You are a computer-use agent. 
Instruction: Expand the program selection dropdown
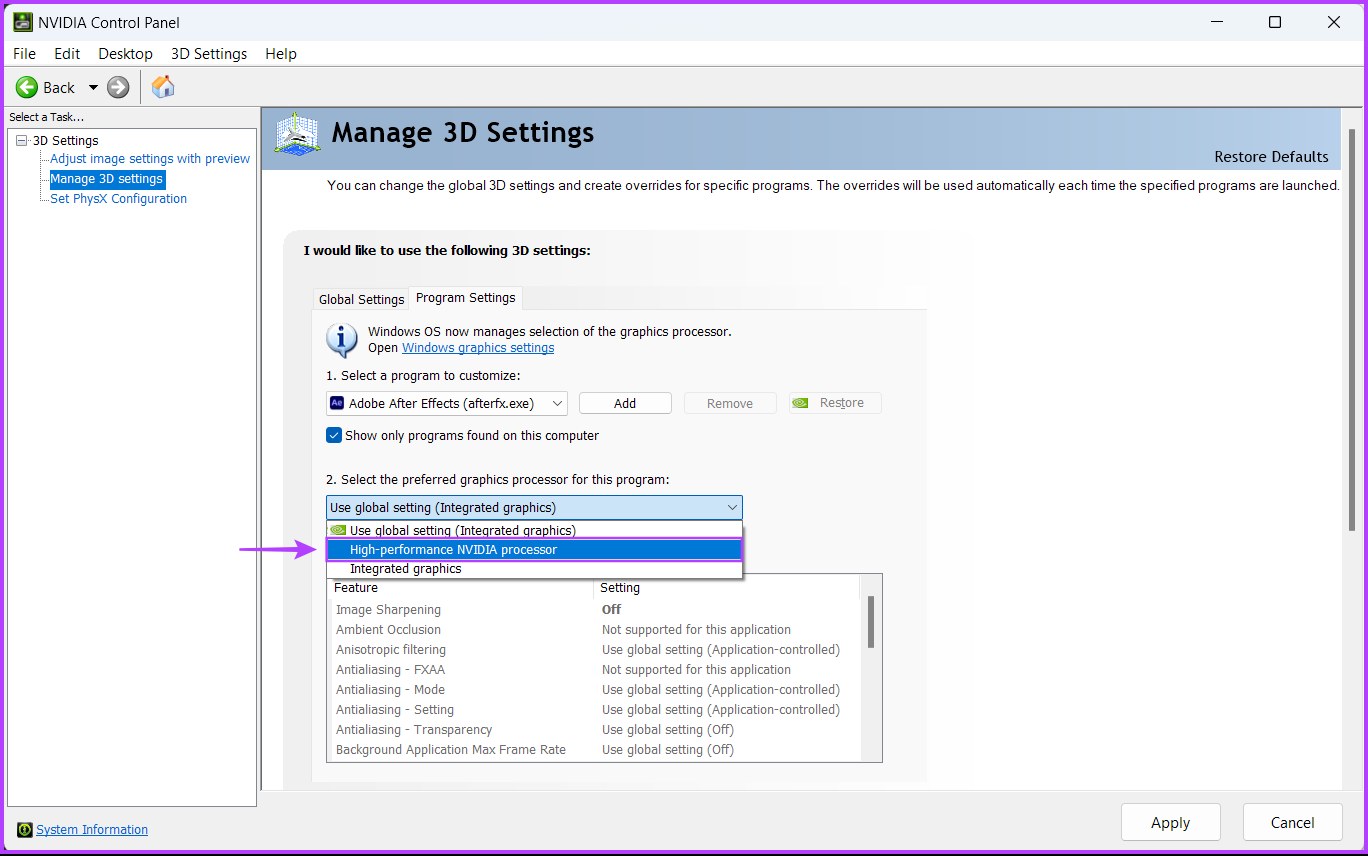(x=557, y=403)
